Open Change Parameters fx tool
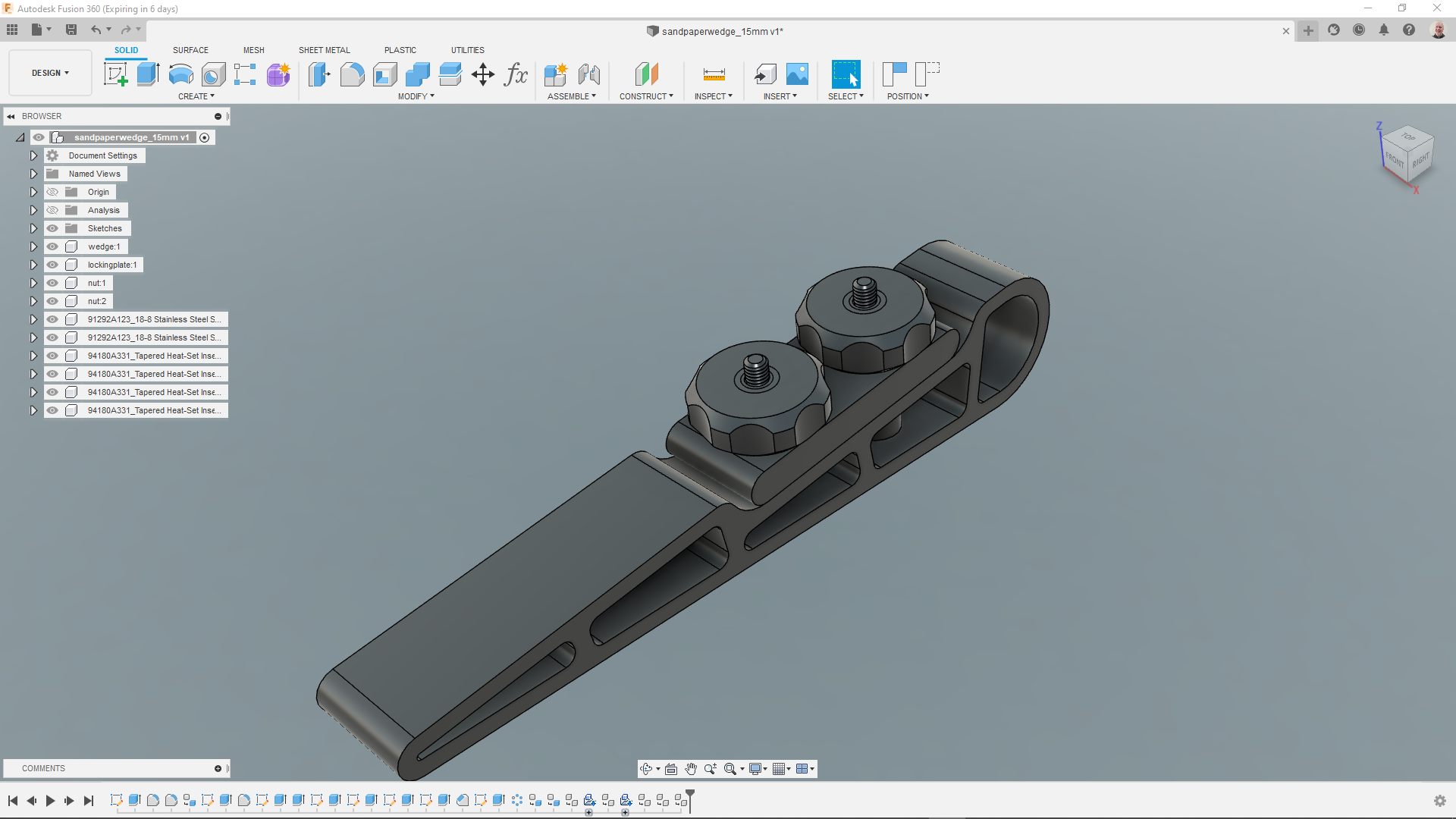The height and width of the screenshot is (819, 1456). tap(516, 74)
